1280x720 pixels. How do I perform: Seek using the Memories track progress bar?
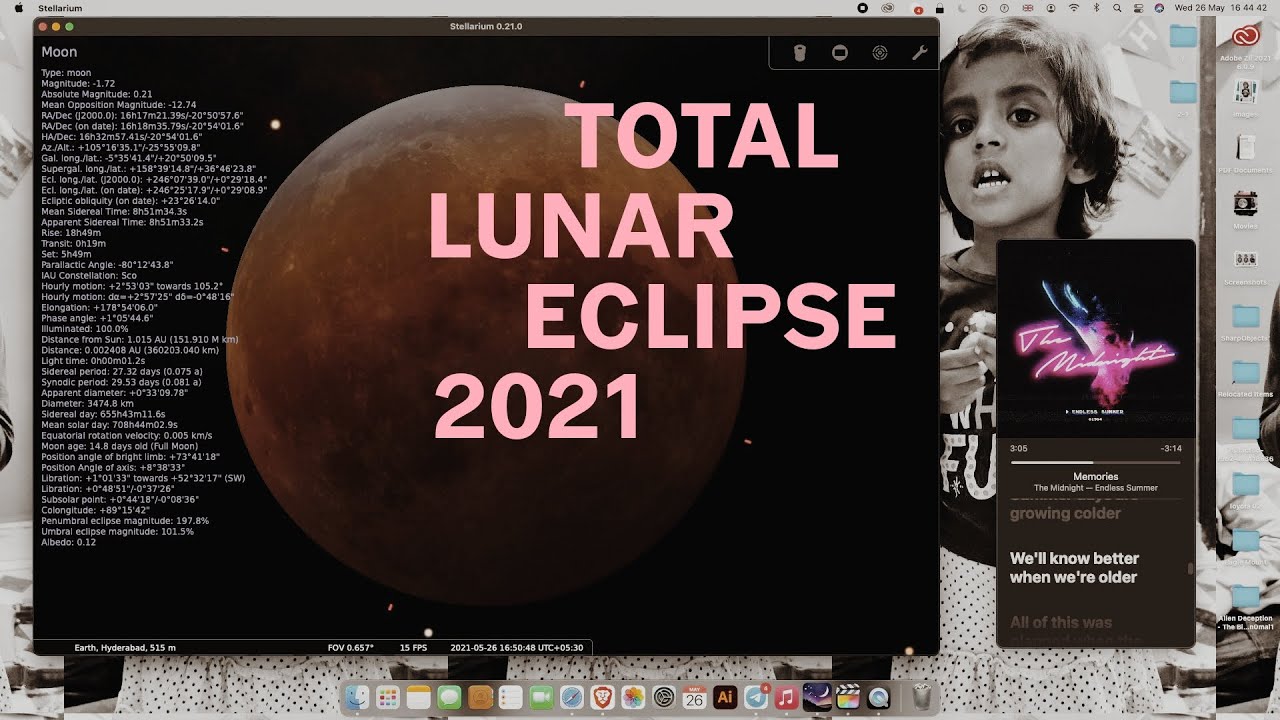click(1096, 462)
